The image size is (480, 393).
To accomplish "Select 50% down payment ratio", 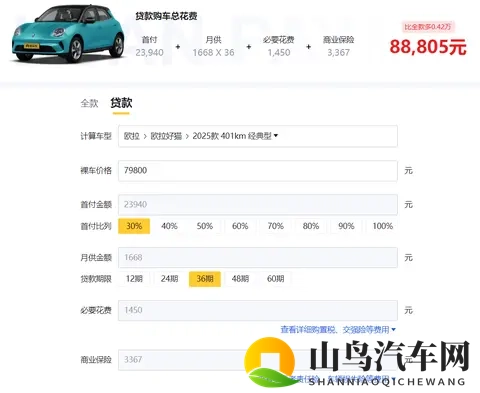I will 205,226.
